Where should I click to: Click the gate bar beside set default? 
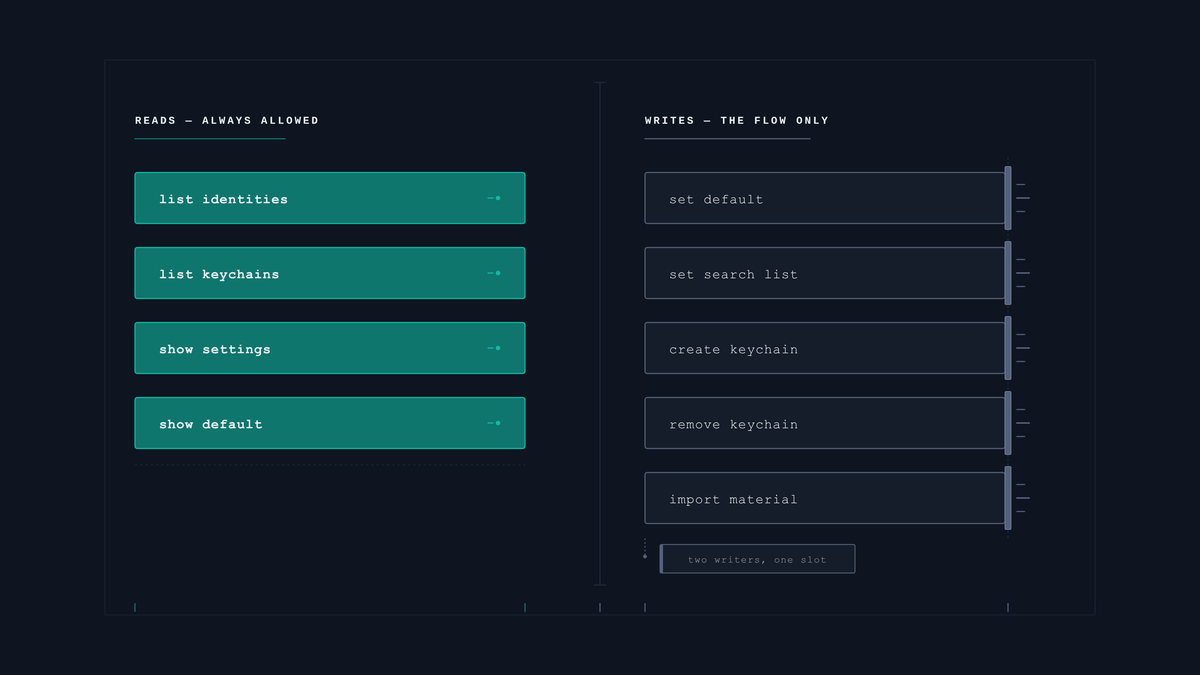pos(1008,198)
